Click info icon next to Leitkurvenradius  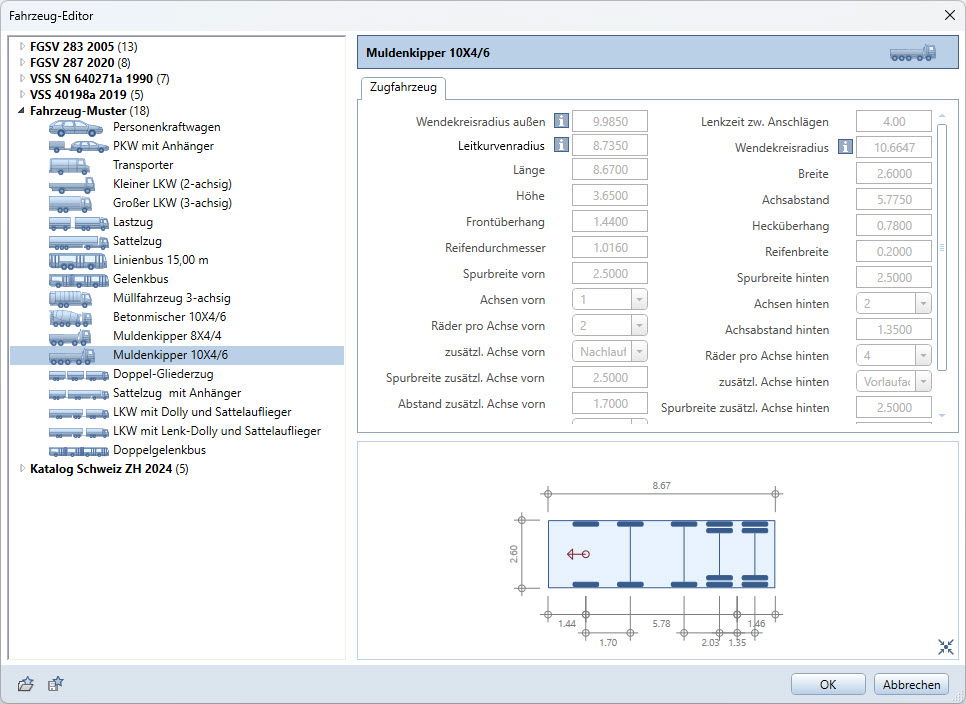coord(561,145)
